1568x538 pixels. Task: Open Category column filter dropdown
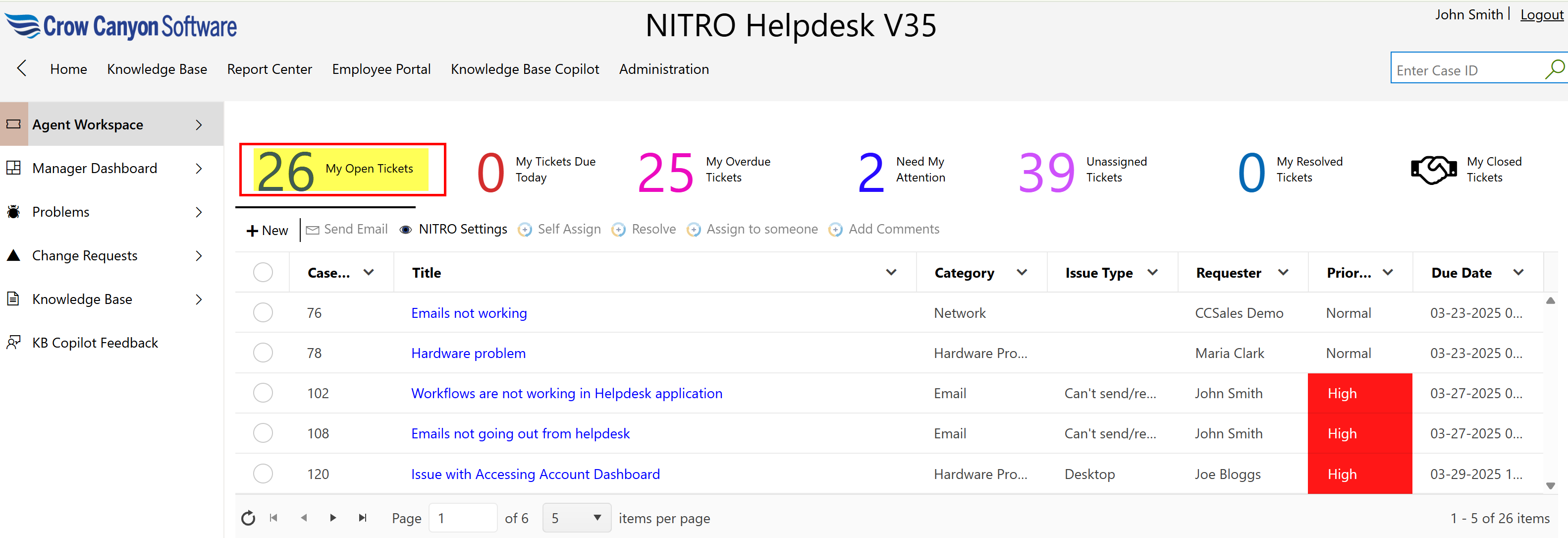[1022, 272]
